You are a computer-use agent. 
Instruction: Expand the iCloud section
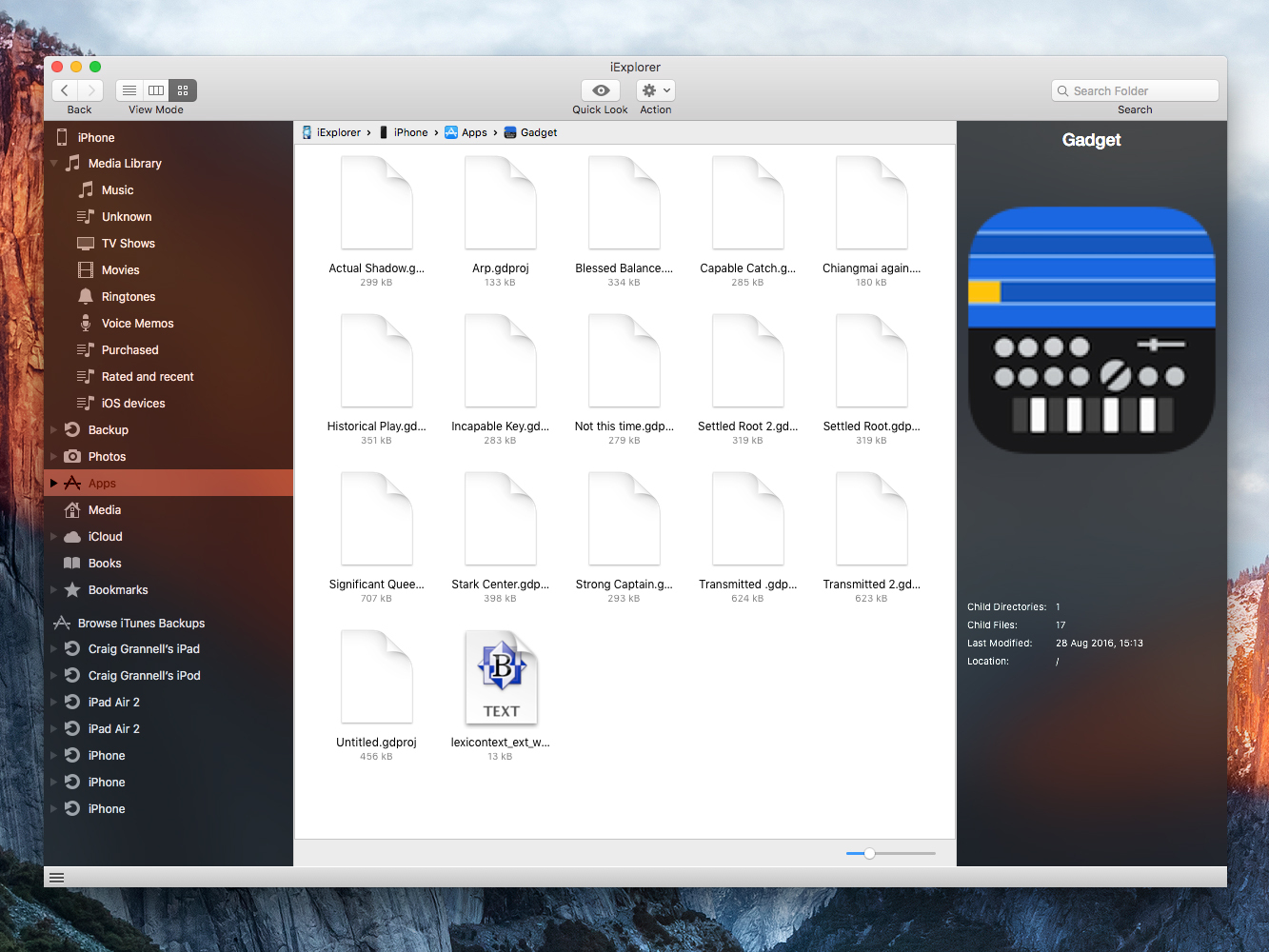point(54,537)
